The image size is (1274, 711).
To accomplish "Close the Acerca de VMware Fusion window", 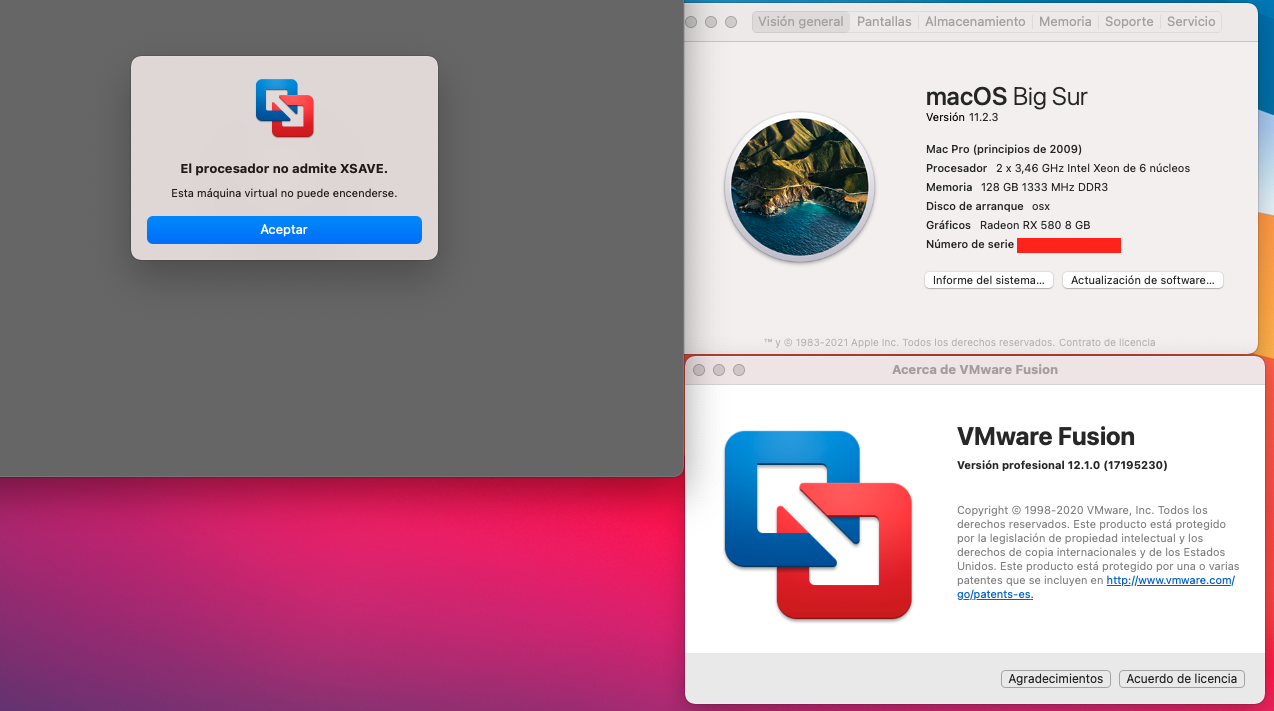I will click(x=699, y=370).
